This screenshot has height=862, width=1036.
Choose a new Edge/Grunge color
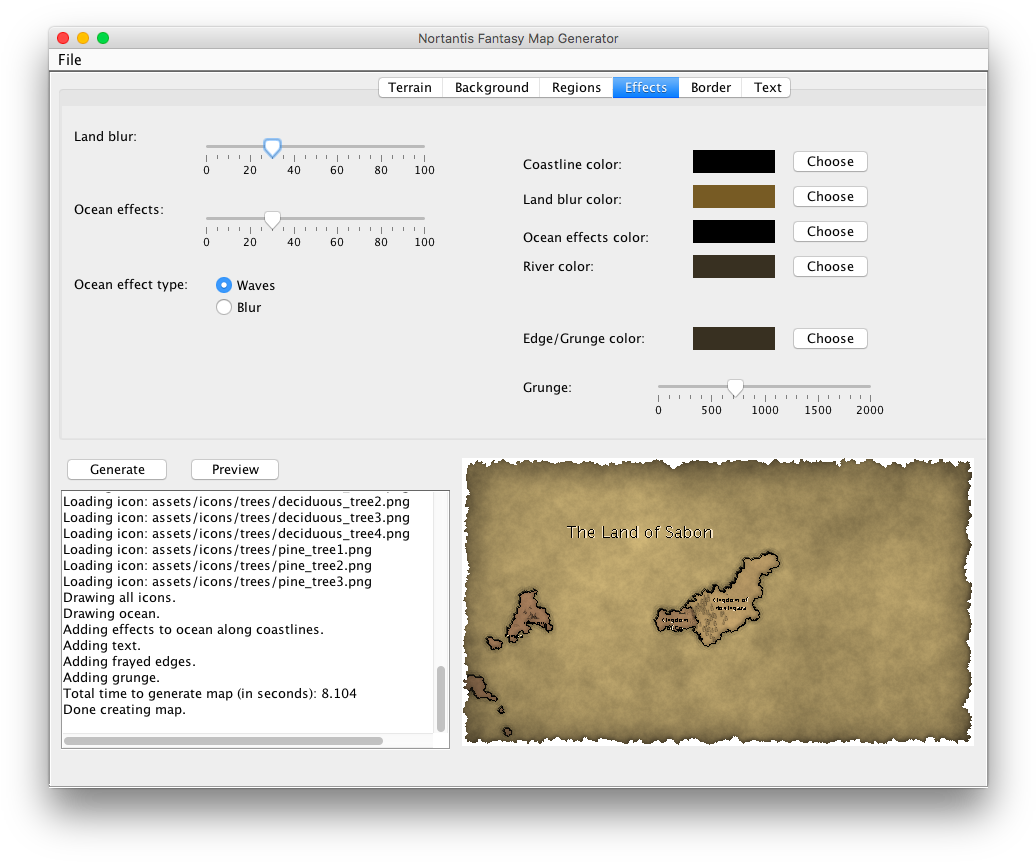coord(830,339)
